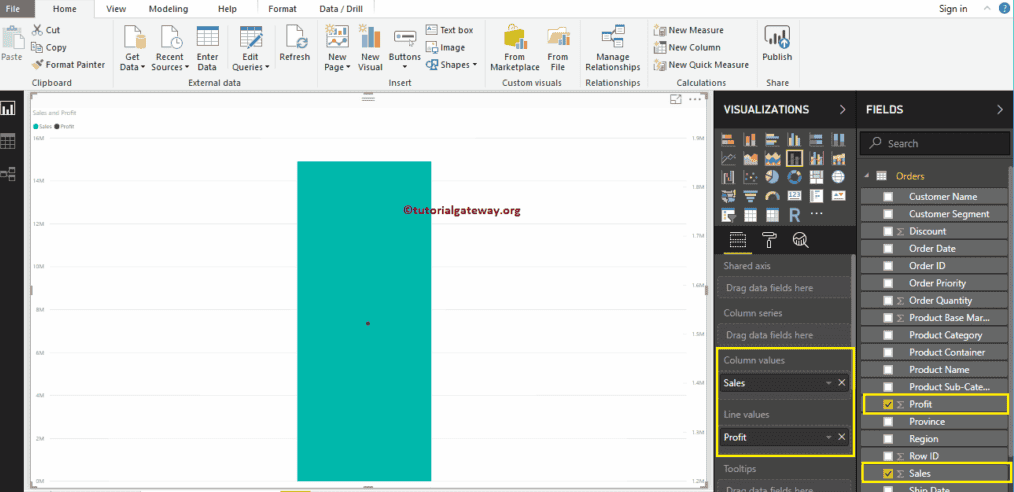This screenshot has height=492, width=1014.
Task: Select the scatter chart visual
Action: point(750,177)
